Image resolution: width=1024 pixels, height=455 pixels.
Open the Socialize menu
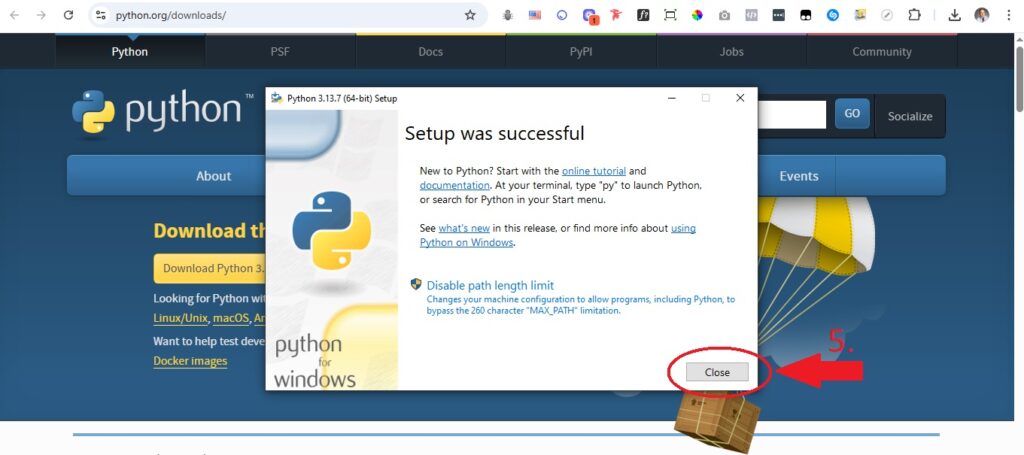click(x=910, y=116)
